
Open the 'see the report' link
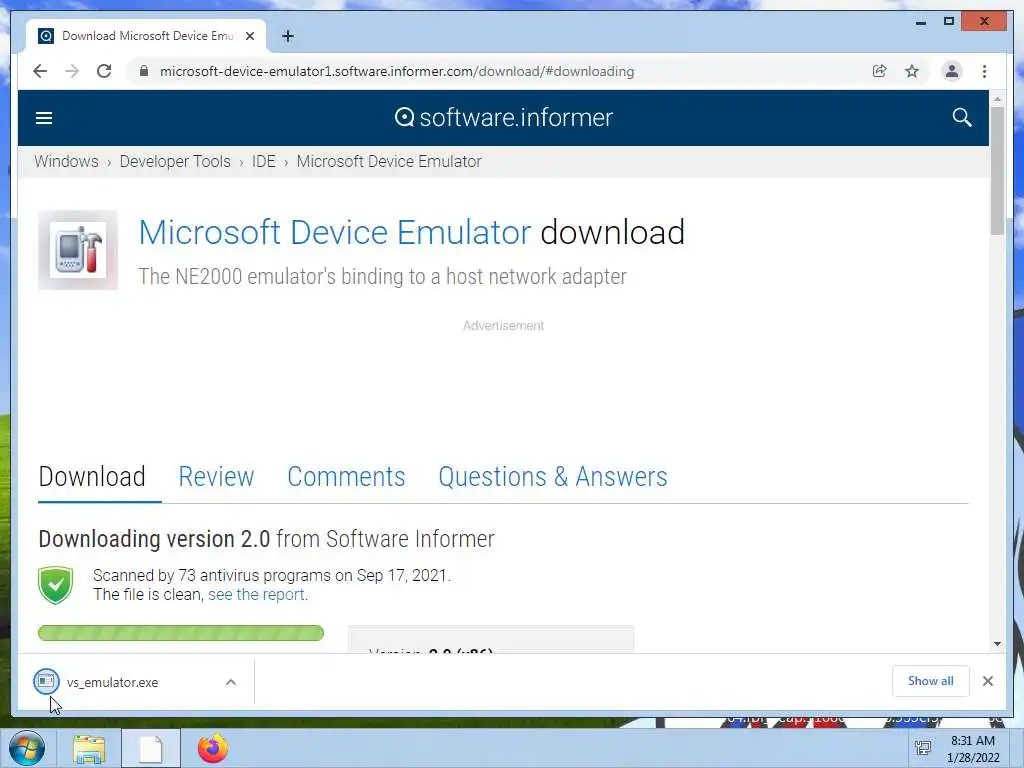coord(256,595)
